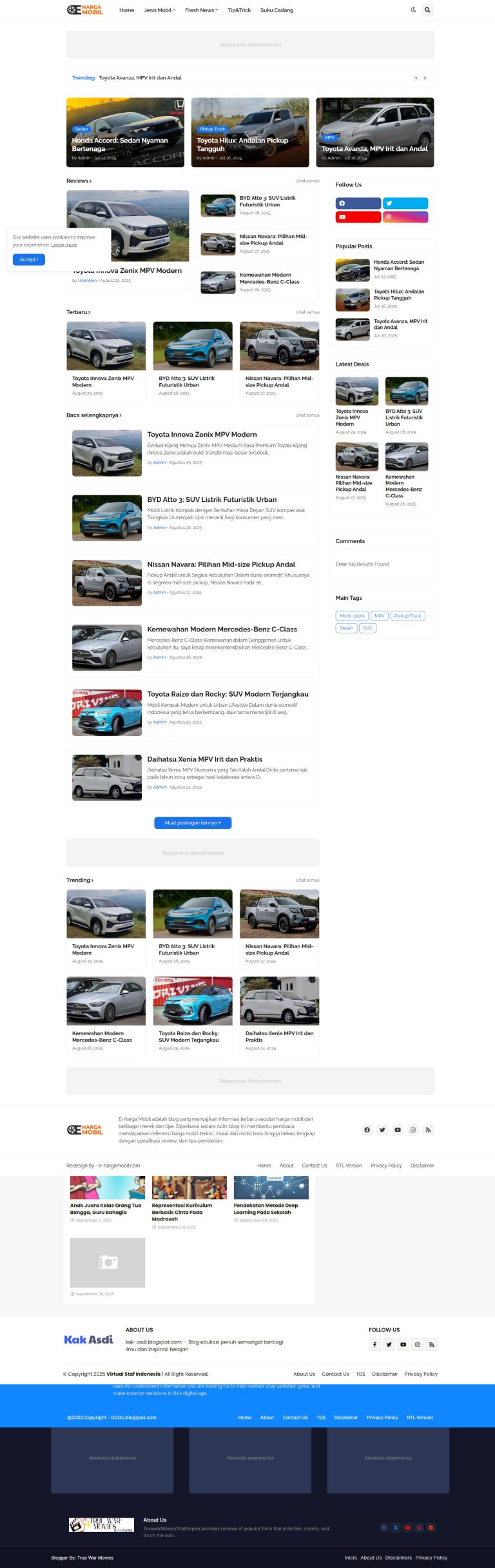Viewport: 495px width, 1568px height.
Task: Select the Sedan tag in Main Tags
Action: [x=346, y=628]
